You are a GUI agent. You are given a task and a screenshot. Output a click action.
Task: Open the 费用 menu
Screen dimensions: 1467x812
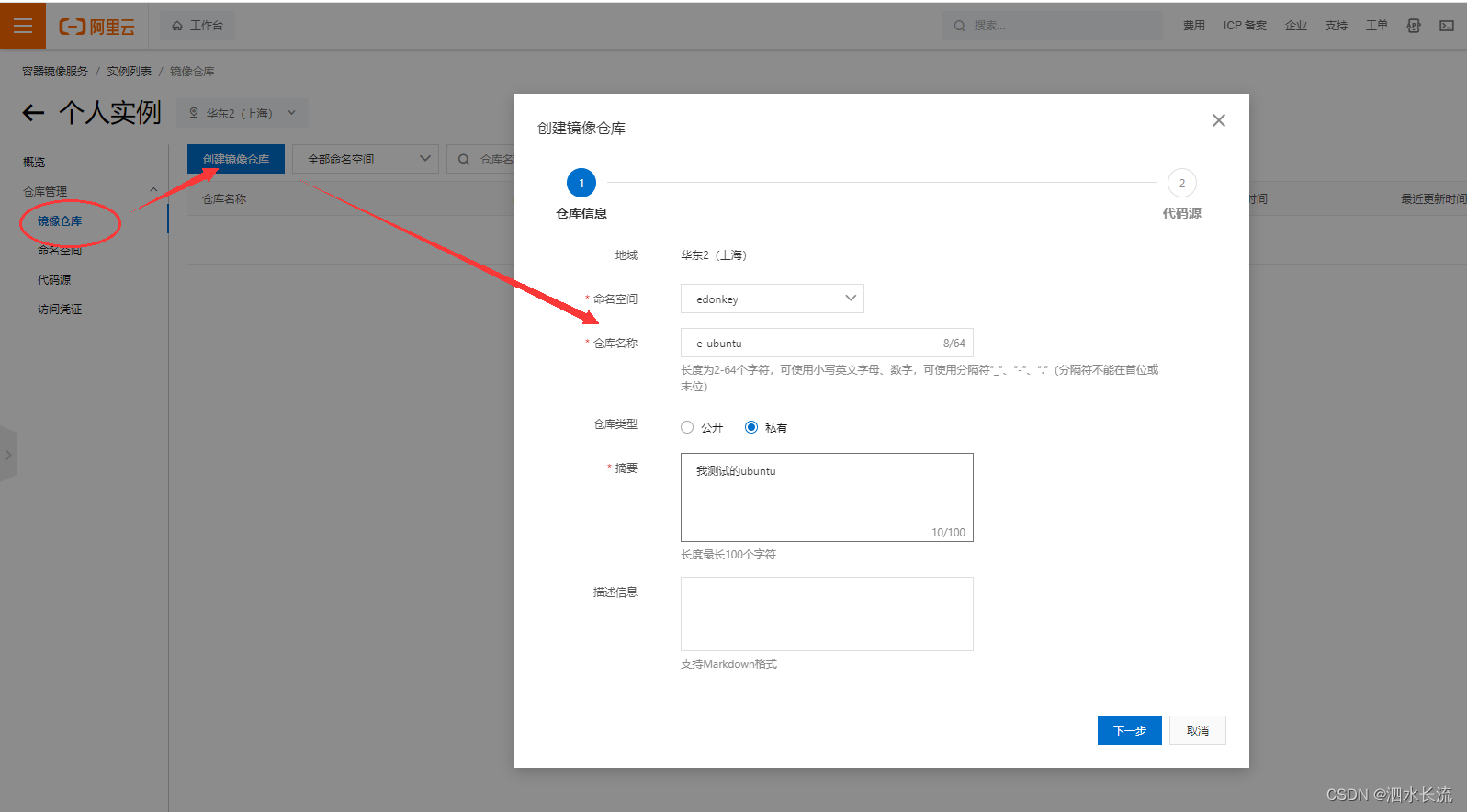[x=1193, y=26]
